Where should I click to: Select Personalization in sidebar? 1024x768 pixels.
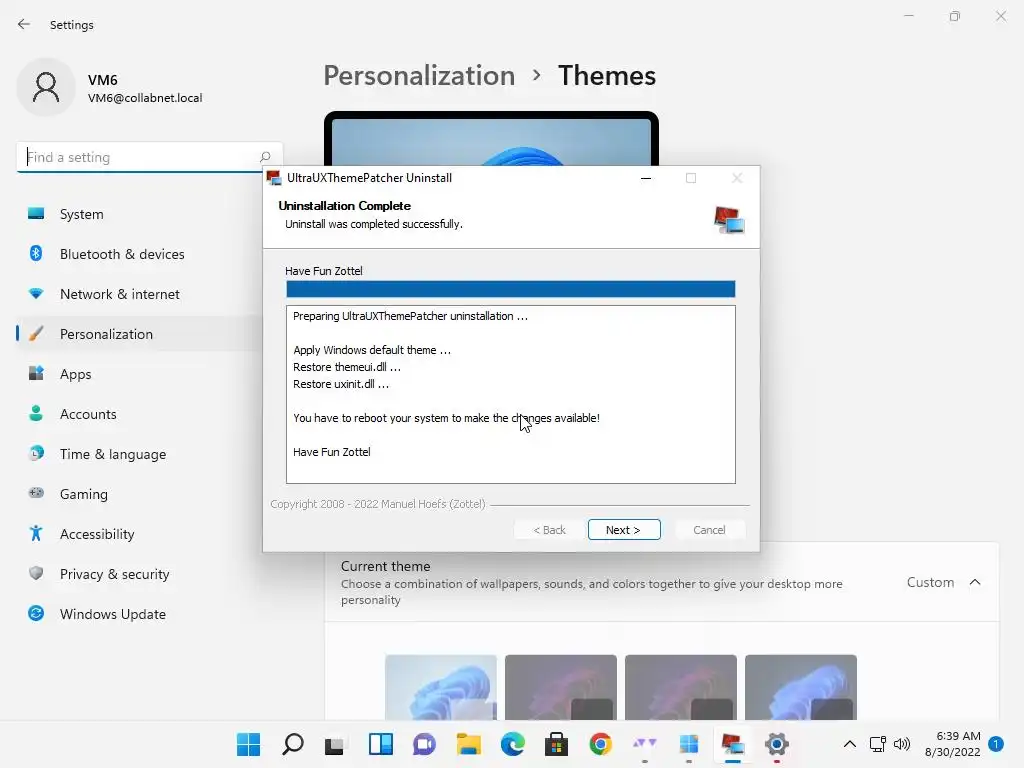140,334
